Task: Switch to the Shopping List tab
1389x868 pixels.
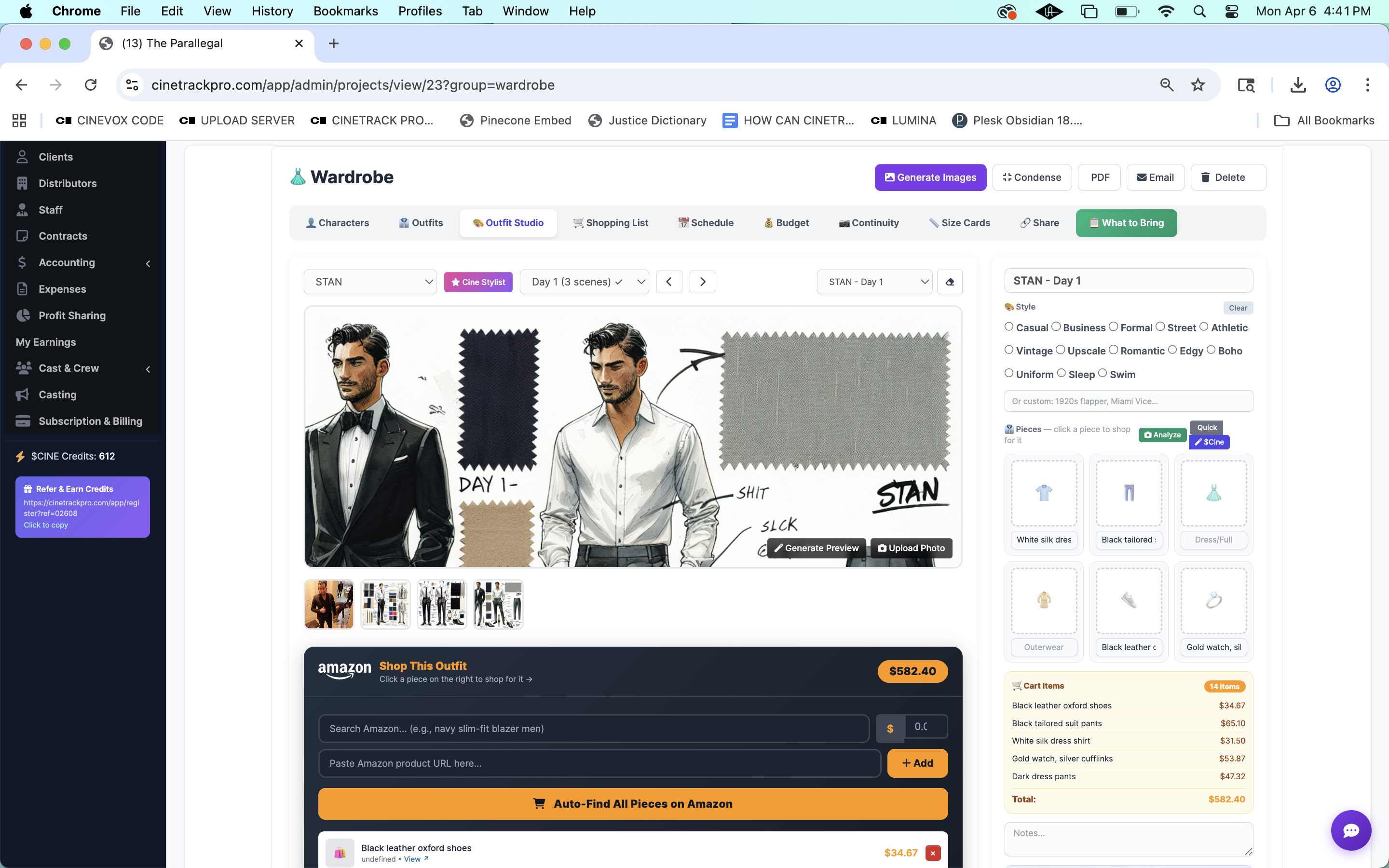Action: (x=611, y=223)
